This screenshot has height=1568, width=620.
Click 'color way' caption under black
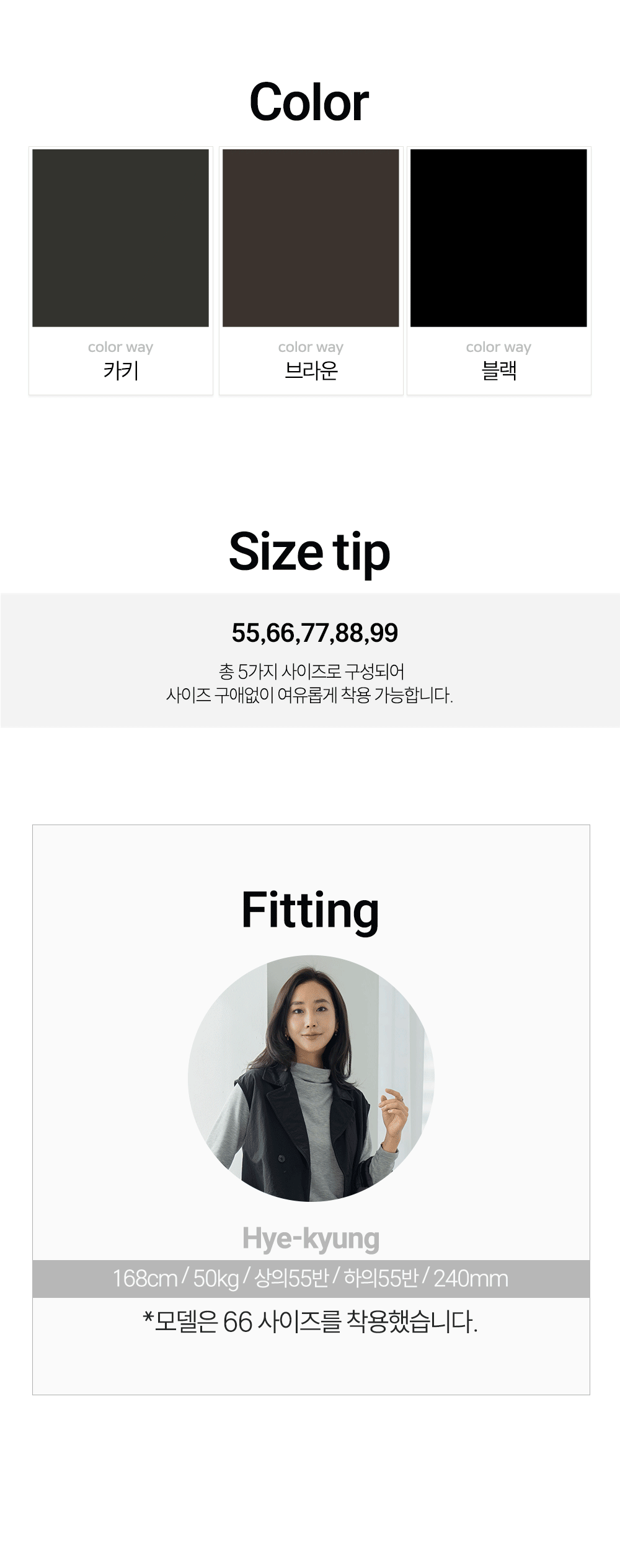click(498, 347)
